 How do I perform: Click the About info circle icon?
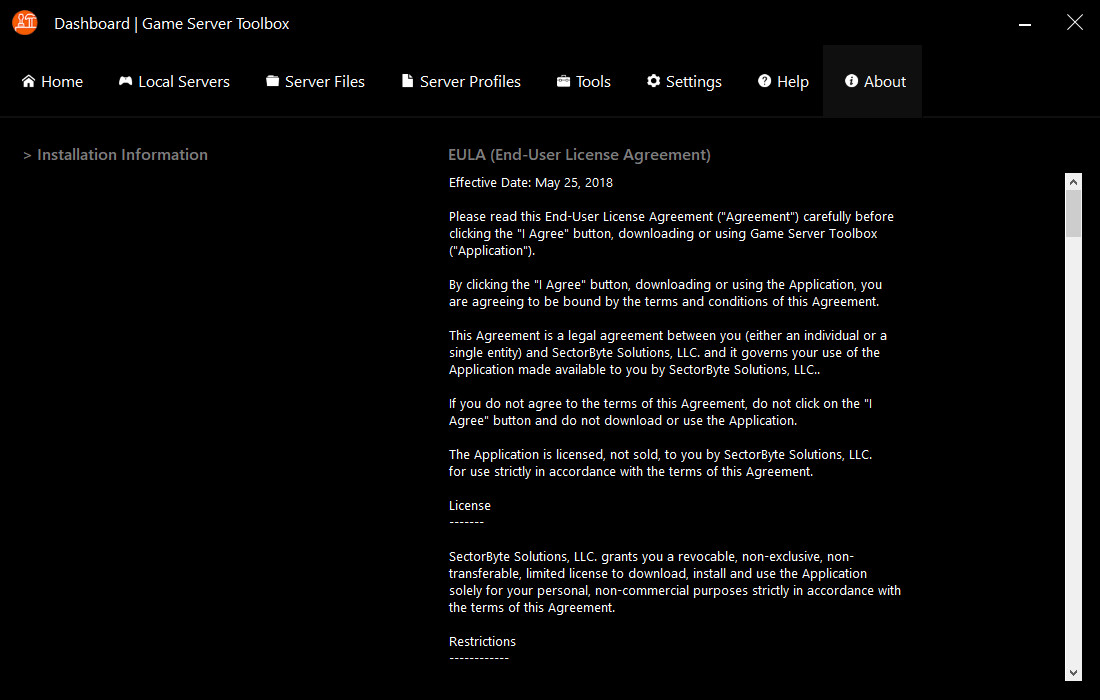pos(852,81)
